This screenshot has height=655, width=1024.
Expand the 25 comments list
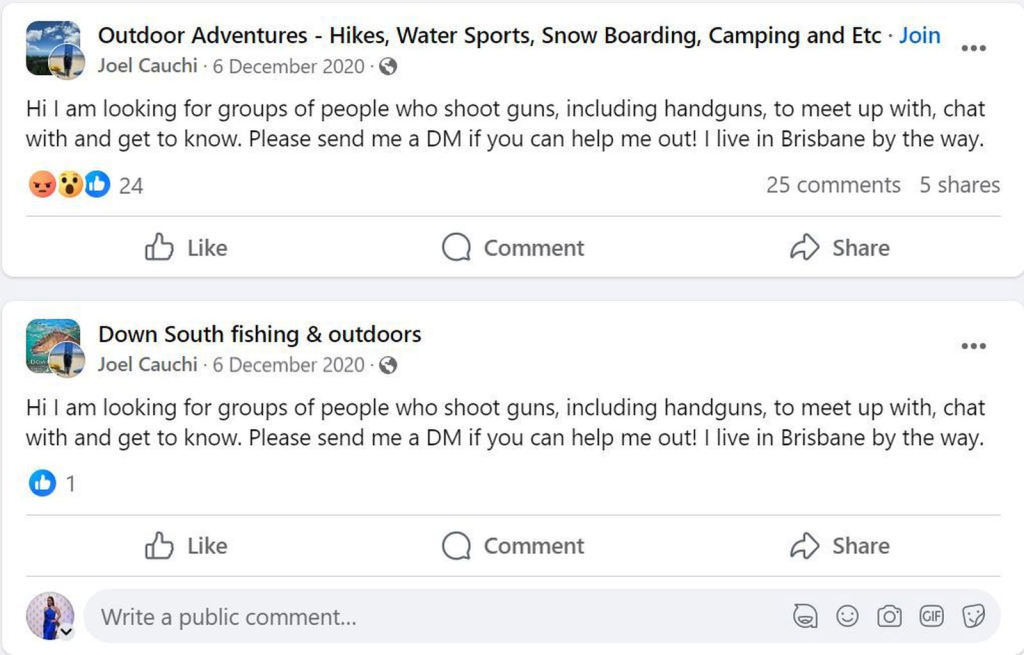pos(833,185)
